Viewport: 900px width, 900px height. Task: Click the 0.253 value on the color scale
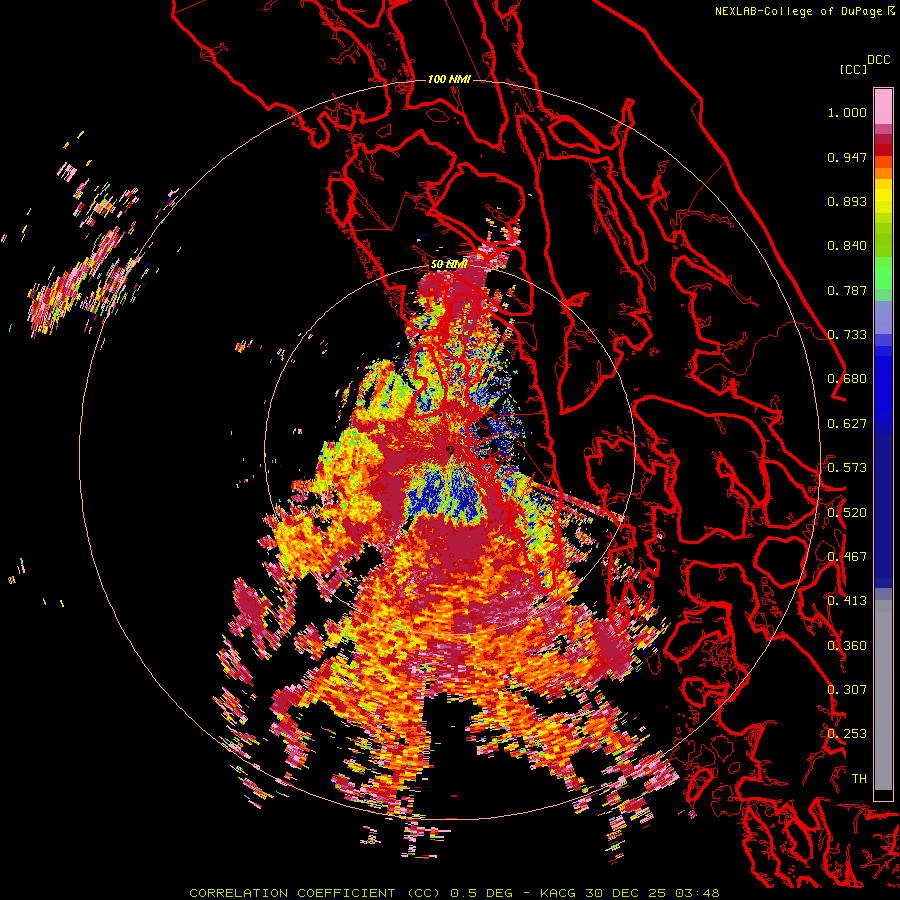(847, 734)
